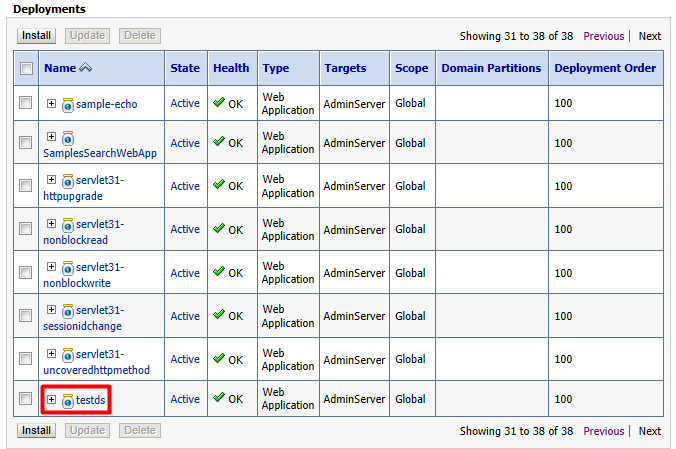Sort table by Type column header
Viewport: 676px width, 449px height.
pyautogui.click(x=276, y=68)
